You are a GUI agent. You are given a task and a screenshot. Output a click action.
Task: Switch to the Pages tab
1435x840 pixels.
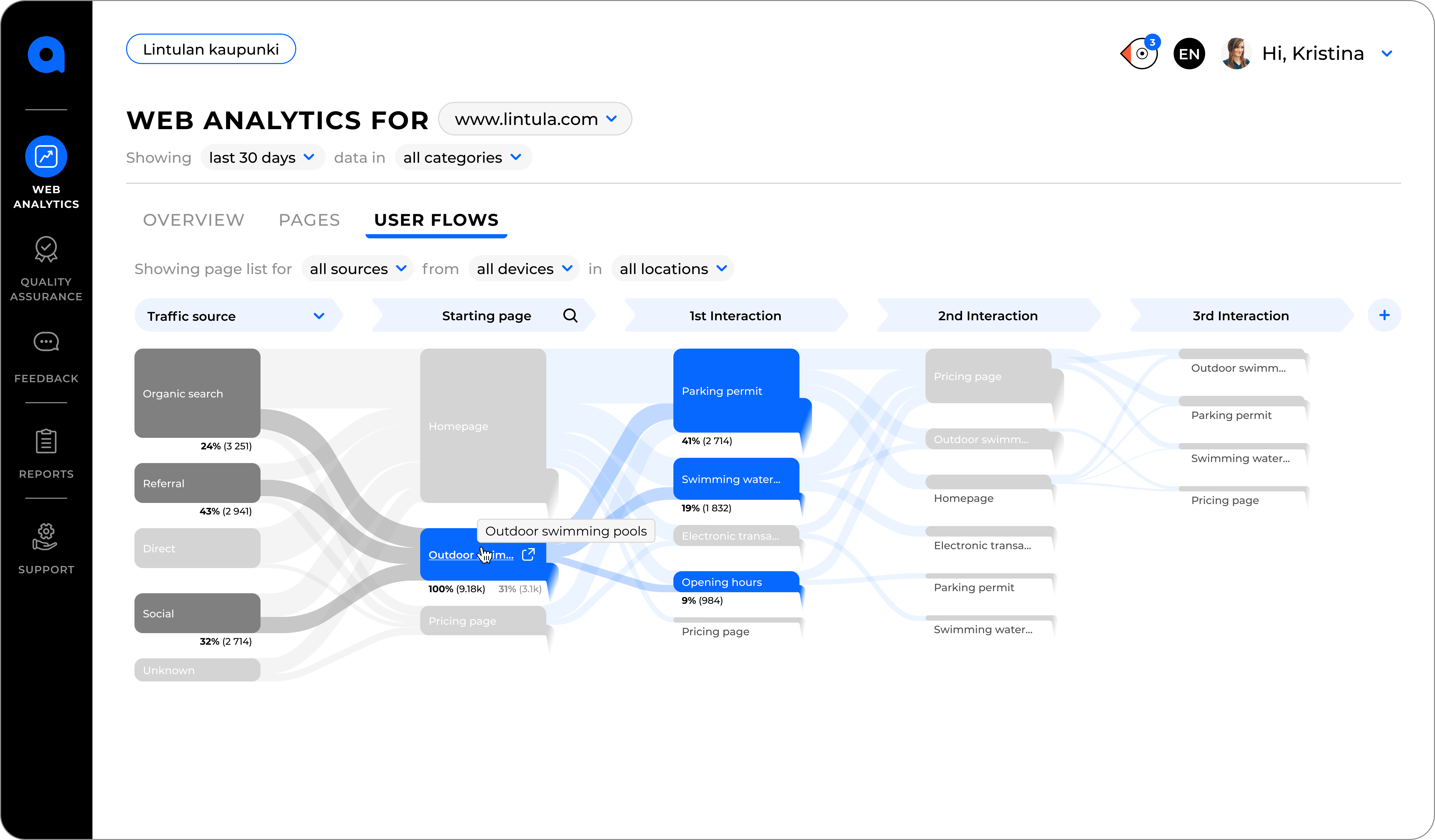(309, 220)
